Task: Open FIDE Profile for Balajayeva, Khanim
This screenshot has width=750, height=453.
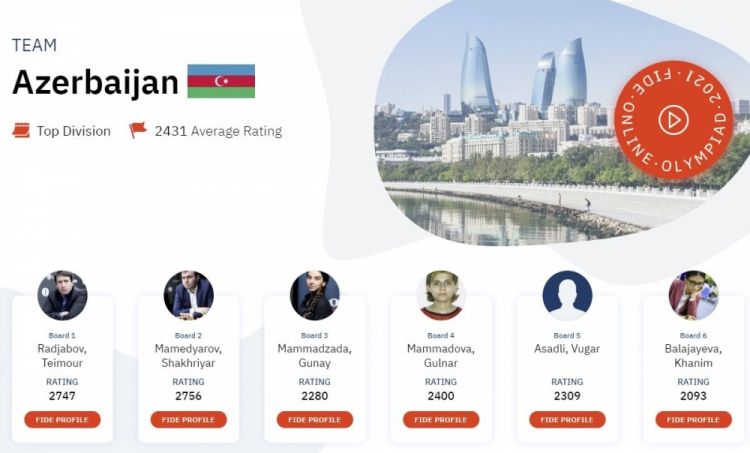Action: click(693, 420)
